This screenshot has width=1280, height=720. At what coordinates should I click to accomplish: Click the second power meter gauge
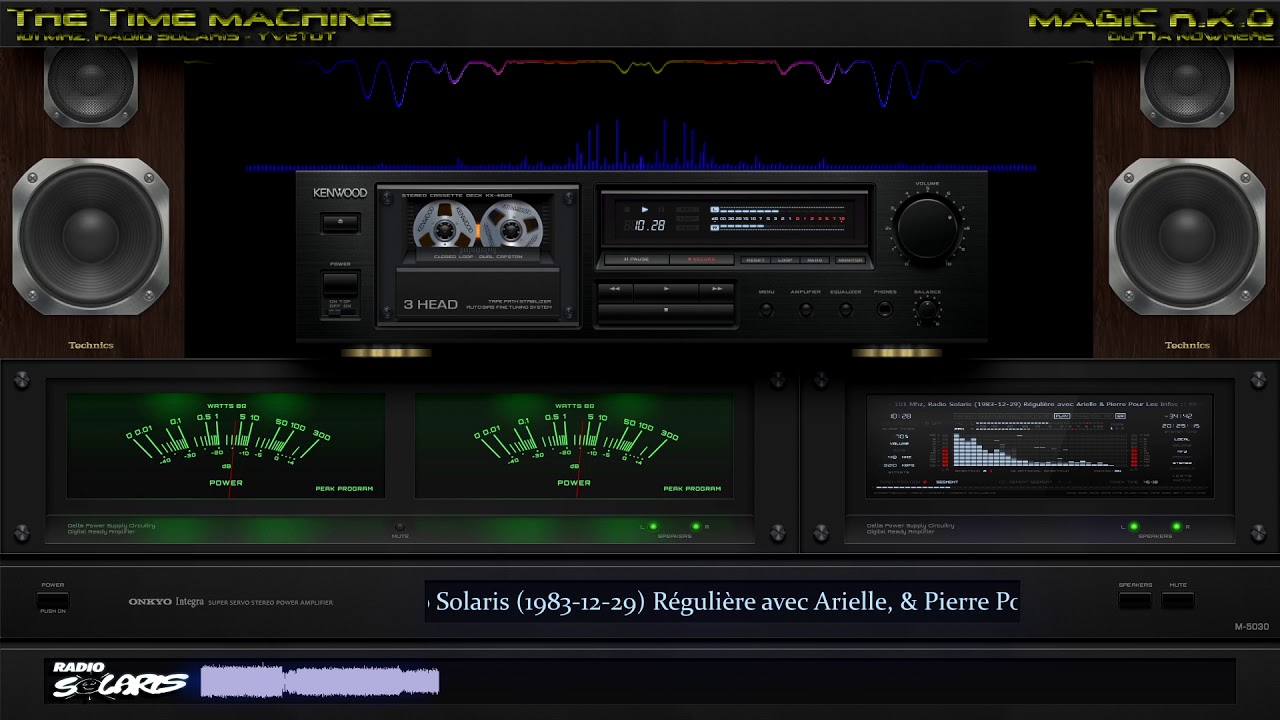(574, 445)
